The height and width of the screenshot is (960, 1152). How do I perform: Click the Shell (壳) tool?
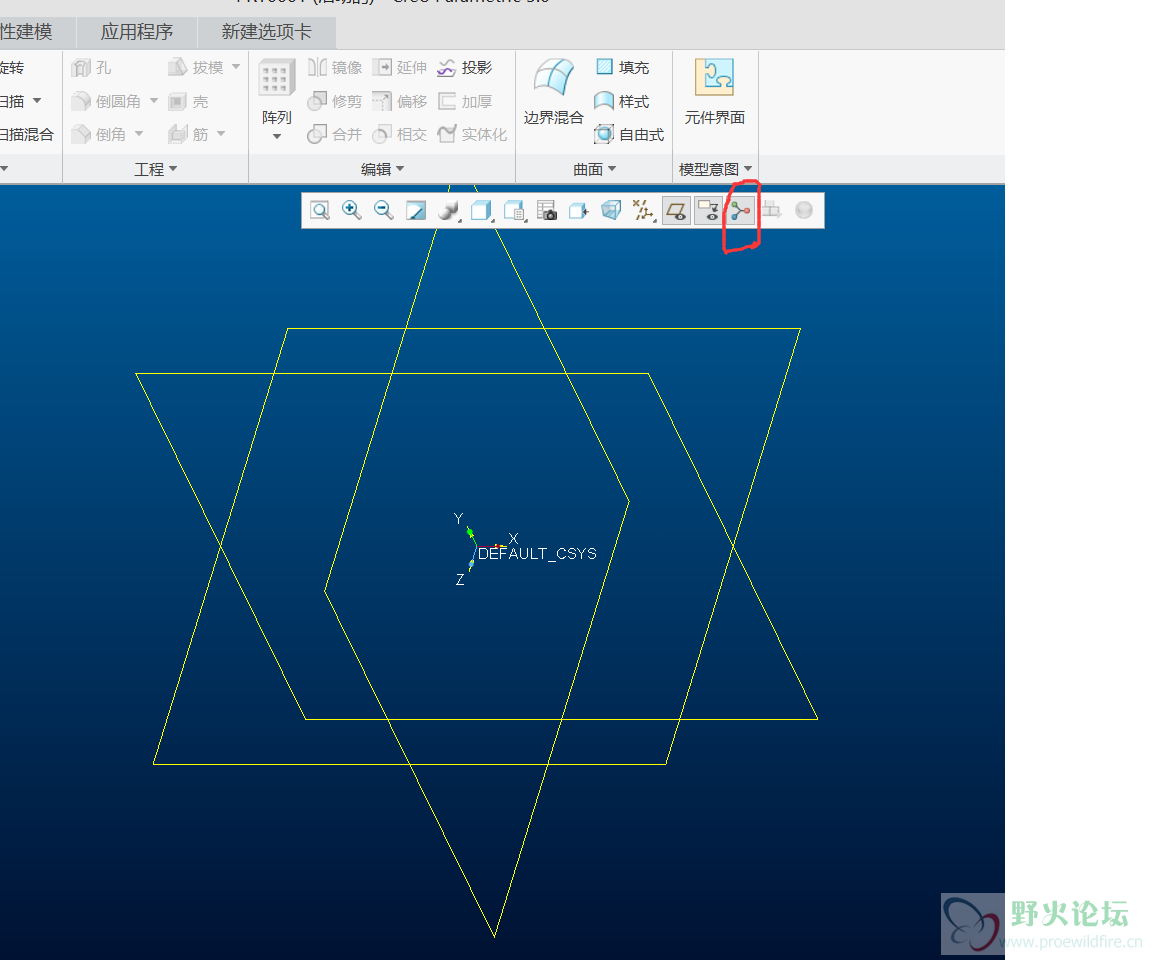(x=188, y=101)
